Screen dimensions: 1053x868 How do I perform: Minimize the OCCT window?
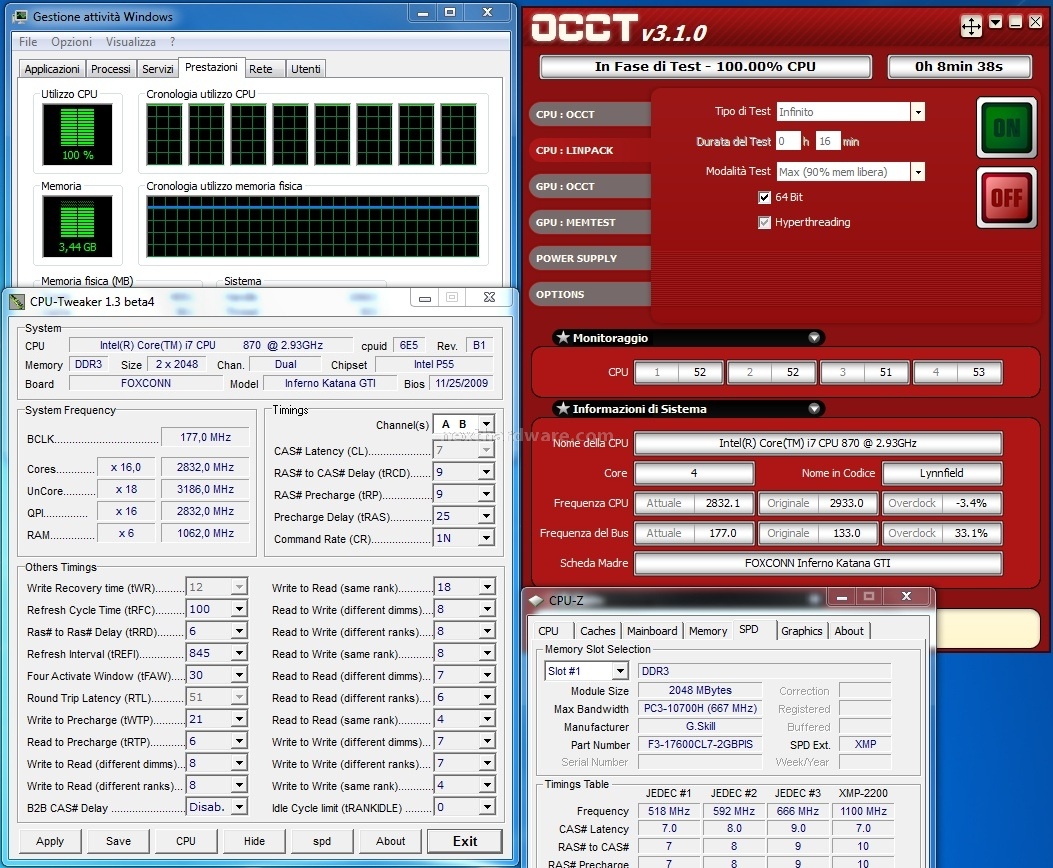tap(1015, 22)
